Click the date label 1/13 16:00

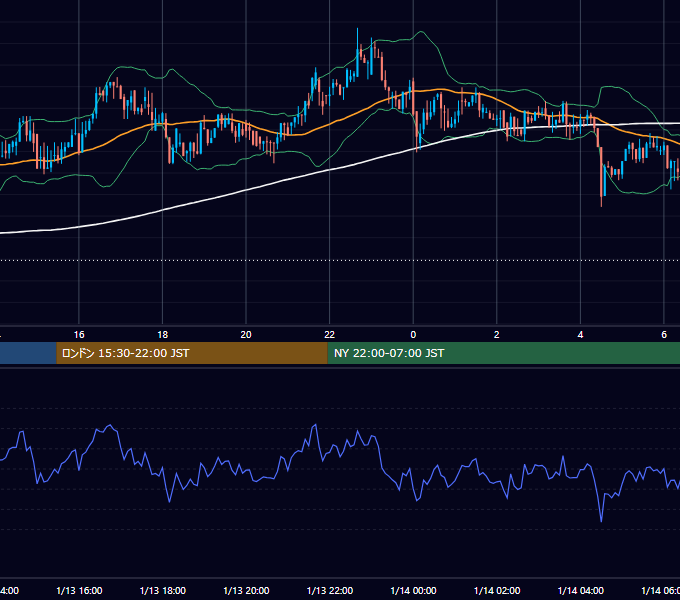point(79,590)
